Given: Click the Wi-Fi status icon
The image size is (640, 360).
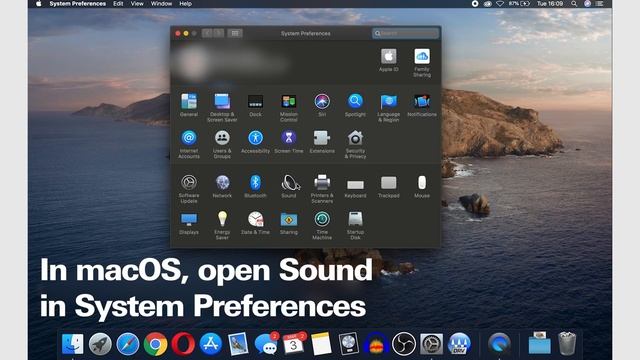Looking at the screenshot, I should pyautogui.click(x=500, y=4).
